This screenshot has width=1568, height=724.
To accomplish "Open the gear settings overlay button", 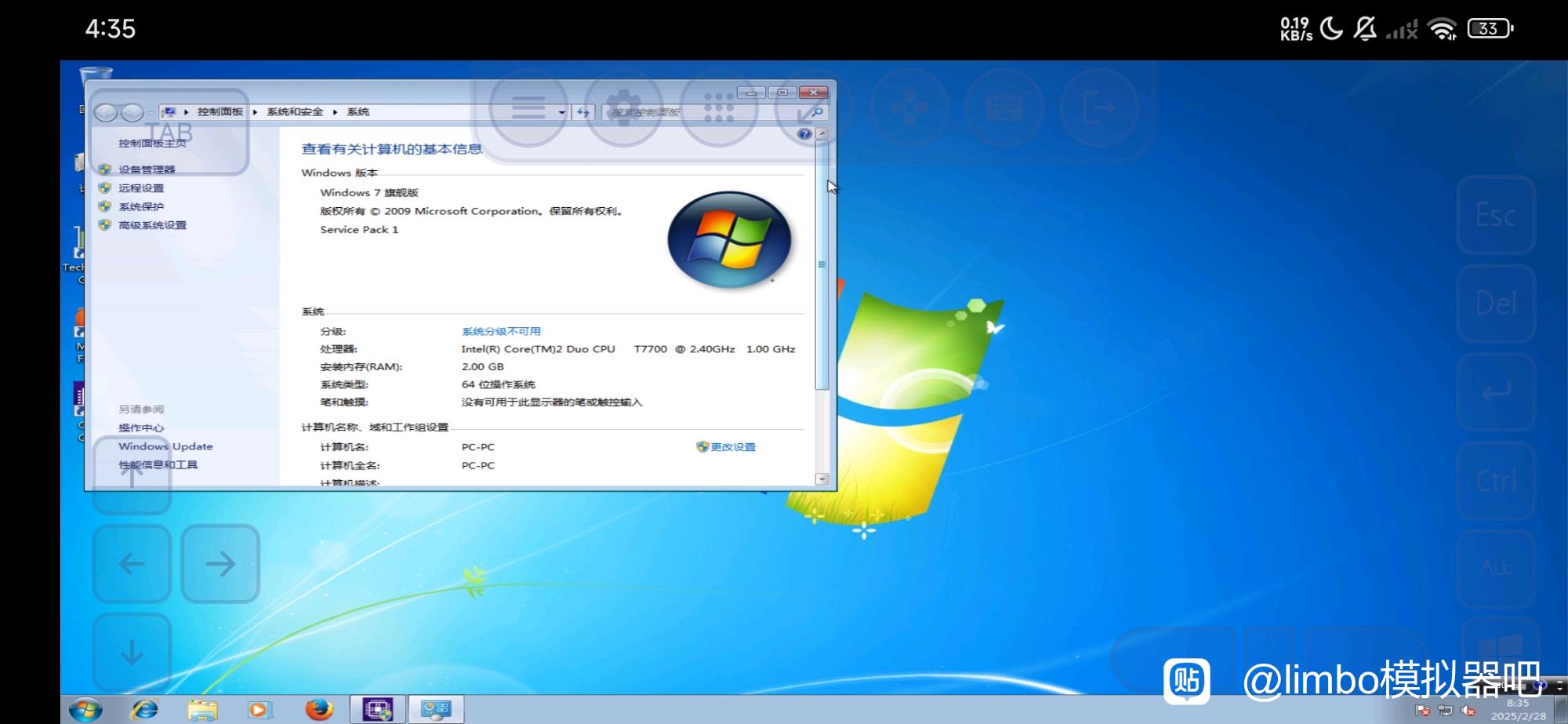I will [624, 108].
